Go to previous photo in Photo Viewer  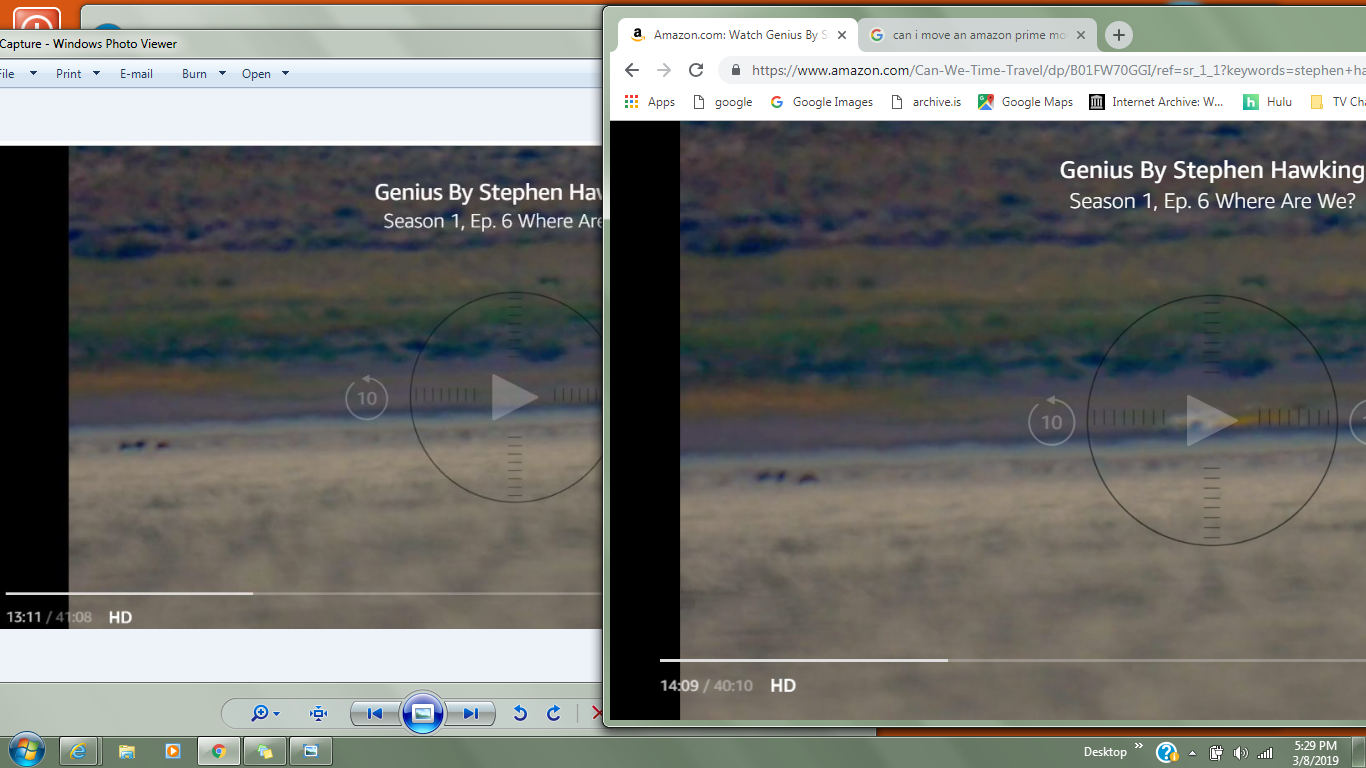click(375, 713)
